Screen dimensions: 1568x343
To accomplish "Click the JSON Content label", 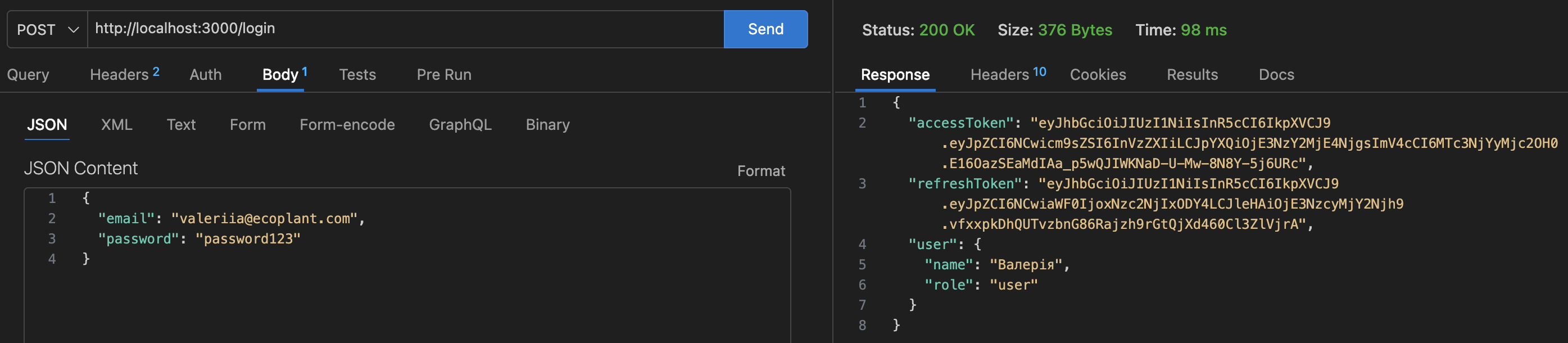I will coord(80,168).
